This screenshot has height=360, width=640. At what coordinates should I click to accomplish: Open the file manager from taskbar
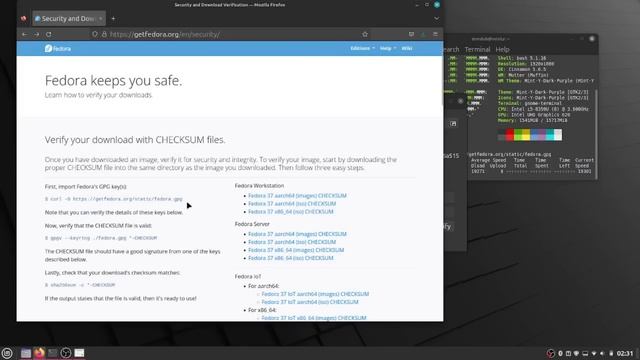tap(26, 353)
